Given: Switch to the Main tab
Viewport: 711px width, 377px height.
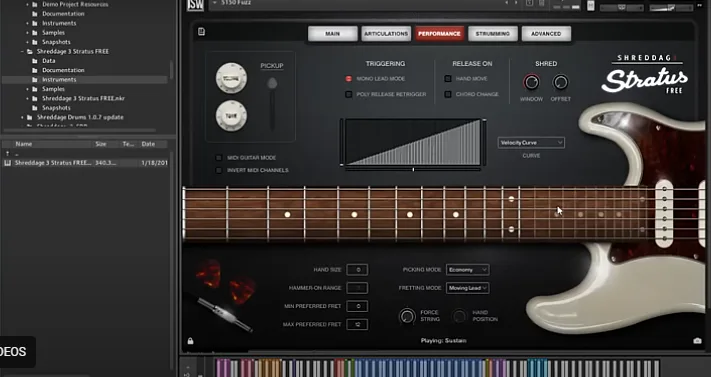Looking at the screenshot, I should point(332,34).
